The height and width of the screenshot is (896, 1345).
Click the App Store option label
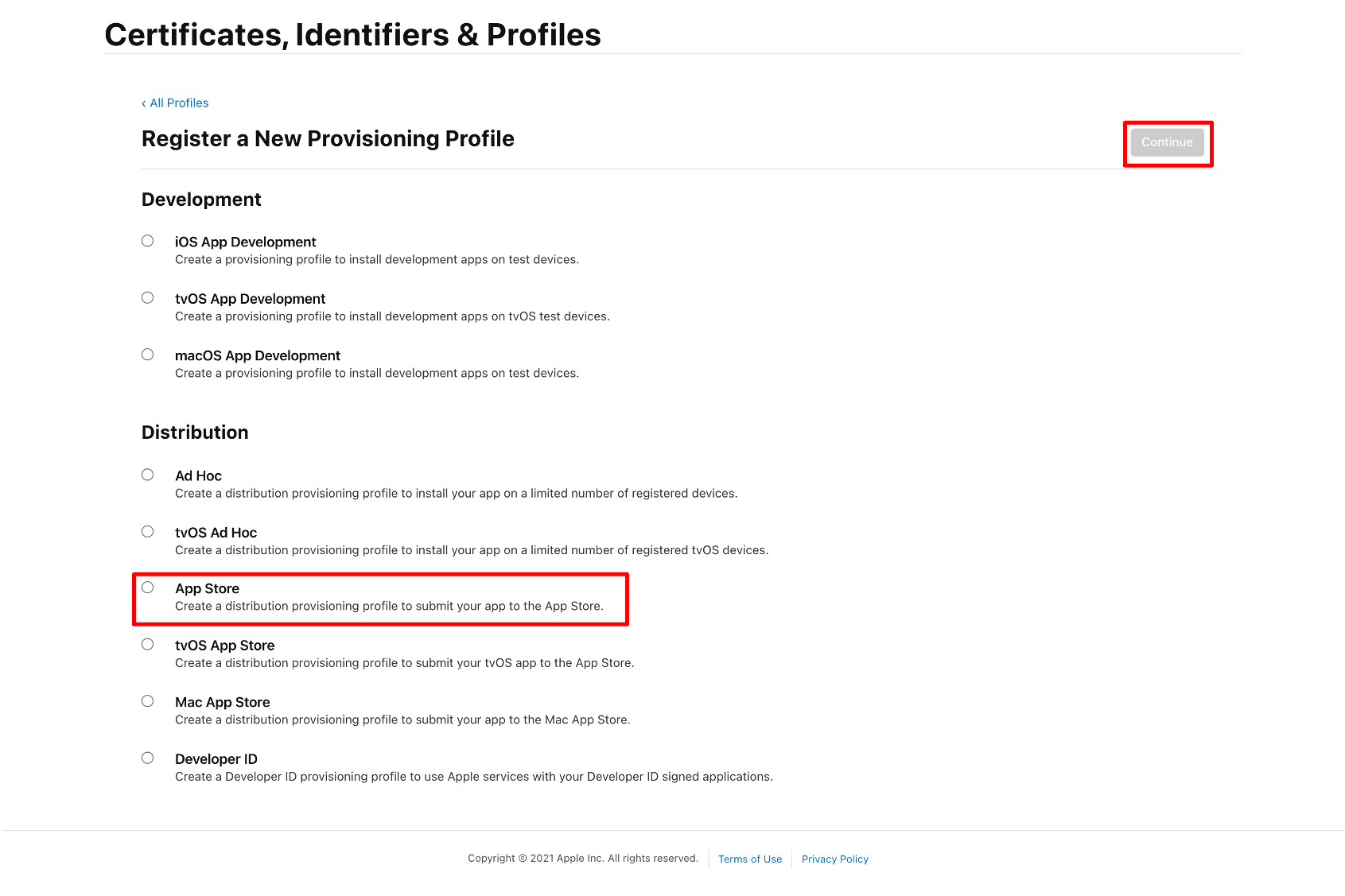click(x=208, y=588)
